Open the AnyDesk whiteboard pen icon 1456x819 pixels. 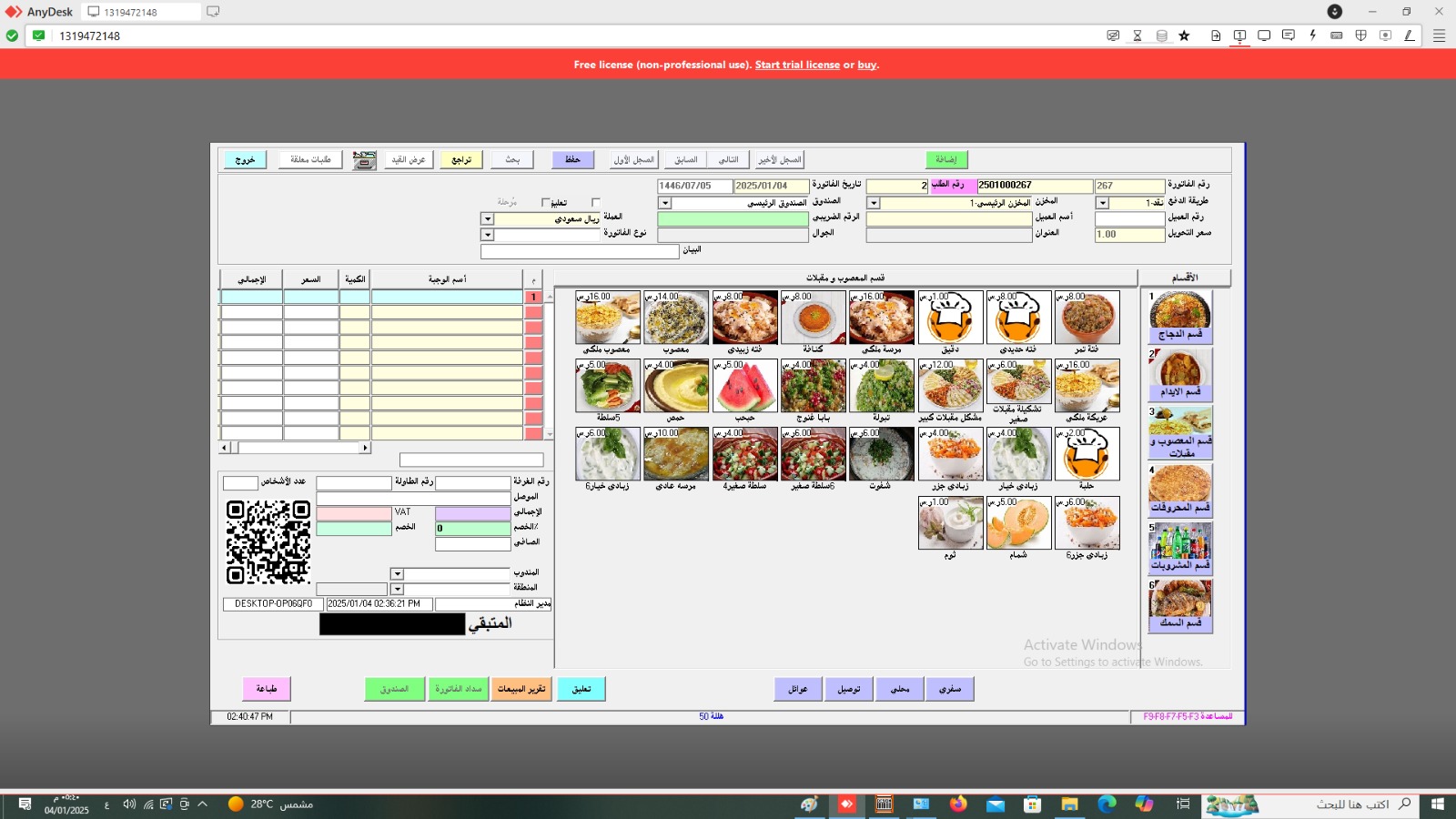coord(1409,35)
